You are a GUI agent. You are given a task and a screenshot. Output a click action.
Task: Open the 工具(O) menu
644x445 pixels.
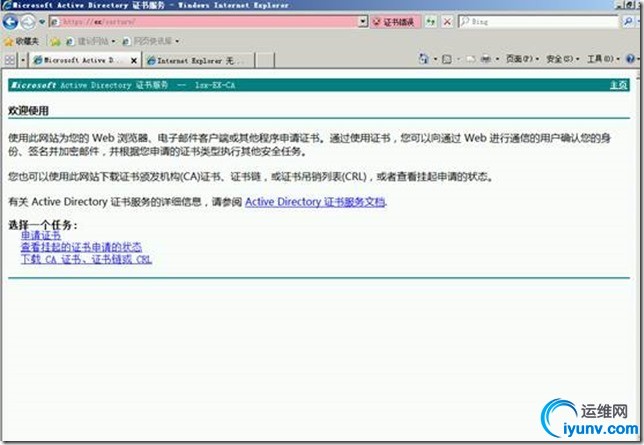tap(603, 59)
